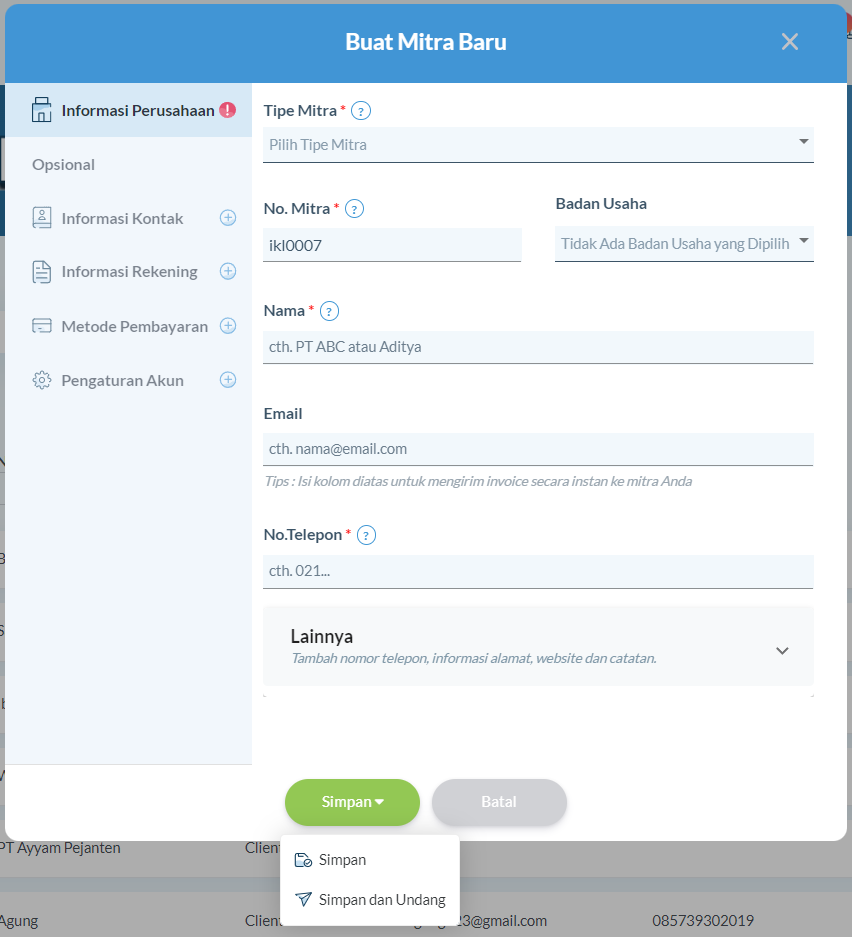Open the Pilih Tipe Mitra dropdown

[x=538, y=145]
